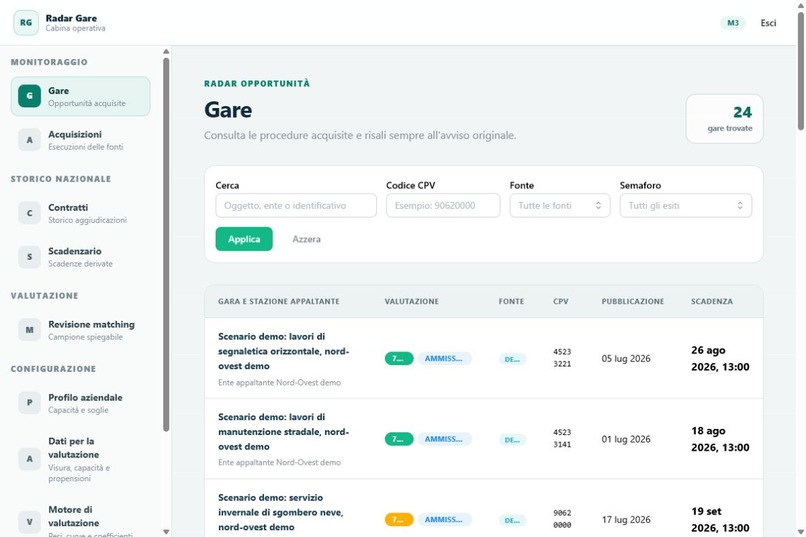Click the Codice CPV input field
806x537 pixels.
click(443, 206)
